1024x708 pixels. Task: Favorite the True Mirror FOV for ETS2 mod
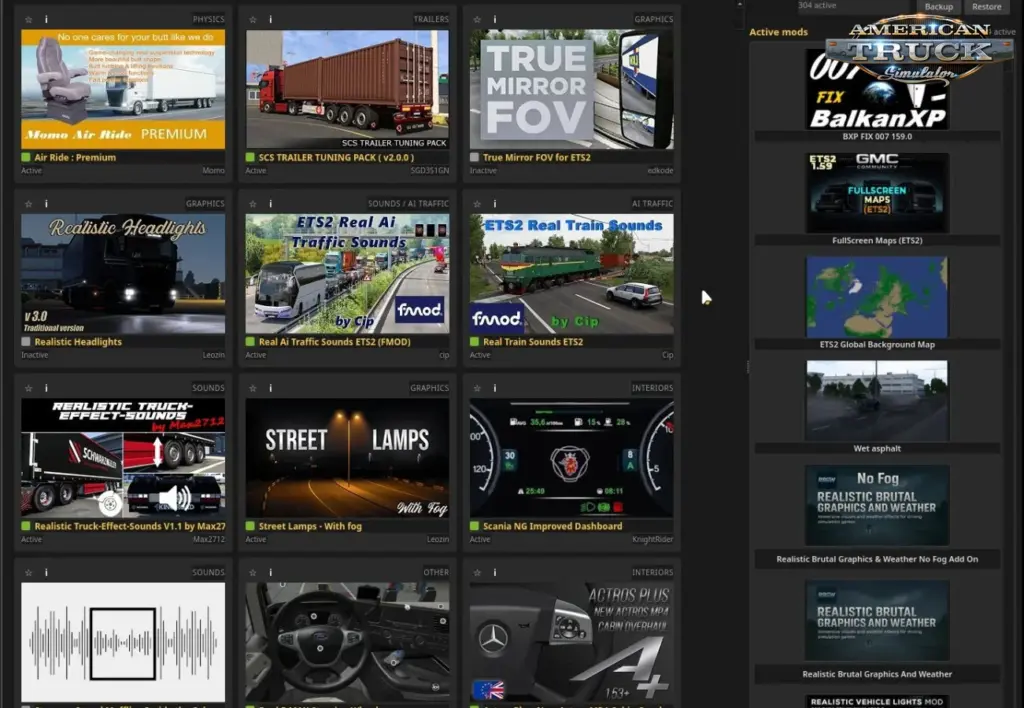click(x=477, y=20)
